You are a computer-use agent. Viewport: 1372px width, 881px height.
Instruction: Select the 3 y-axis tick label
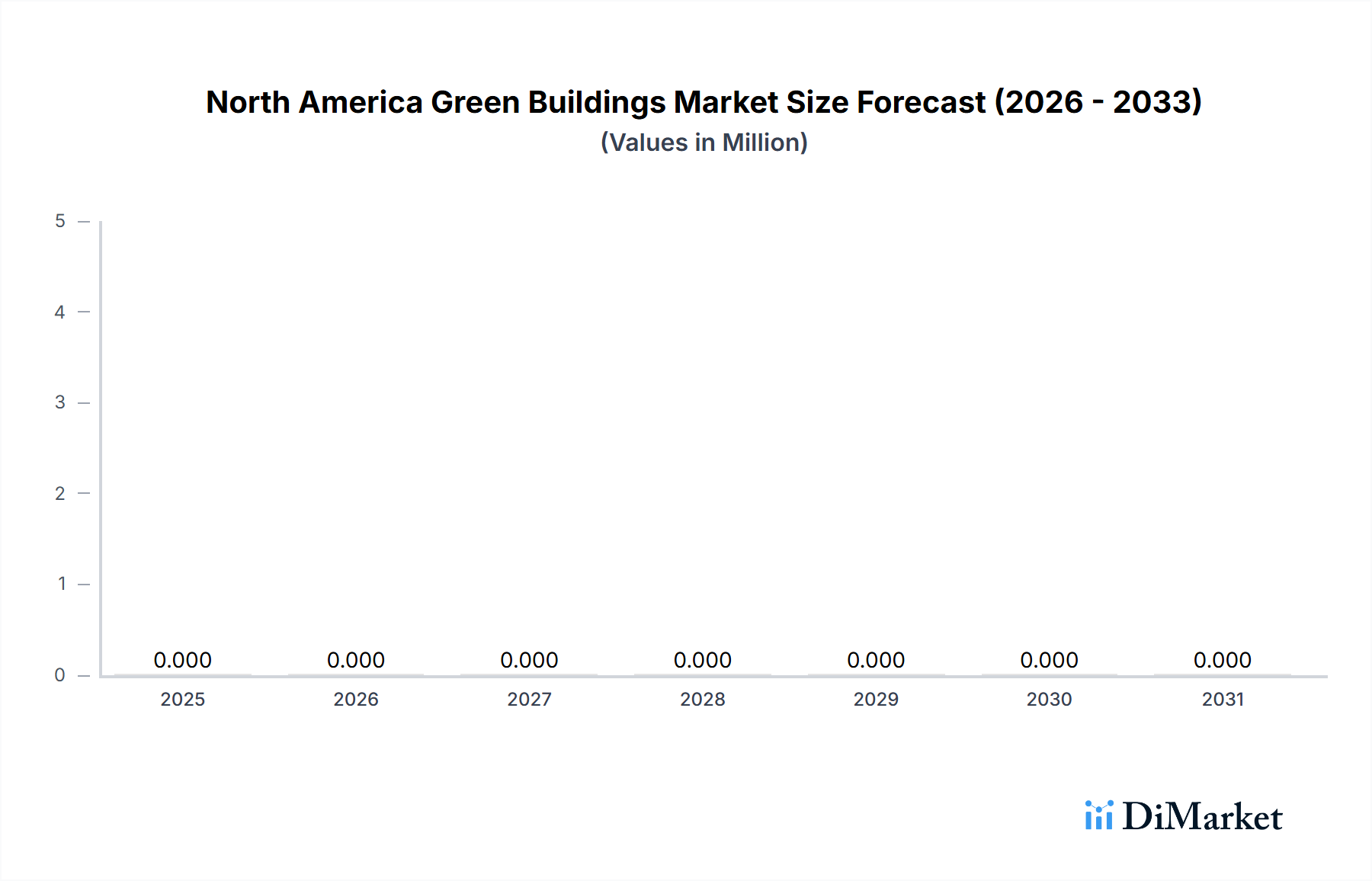(x=59, y=402)
